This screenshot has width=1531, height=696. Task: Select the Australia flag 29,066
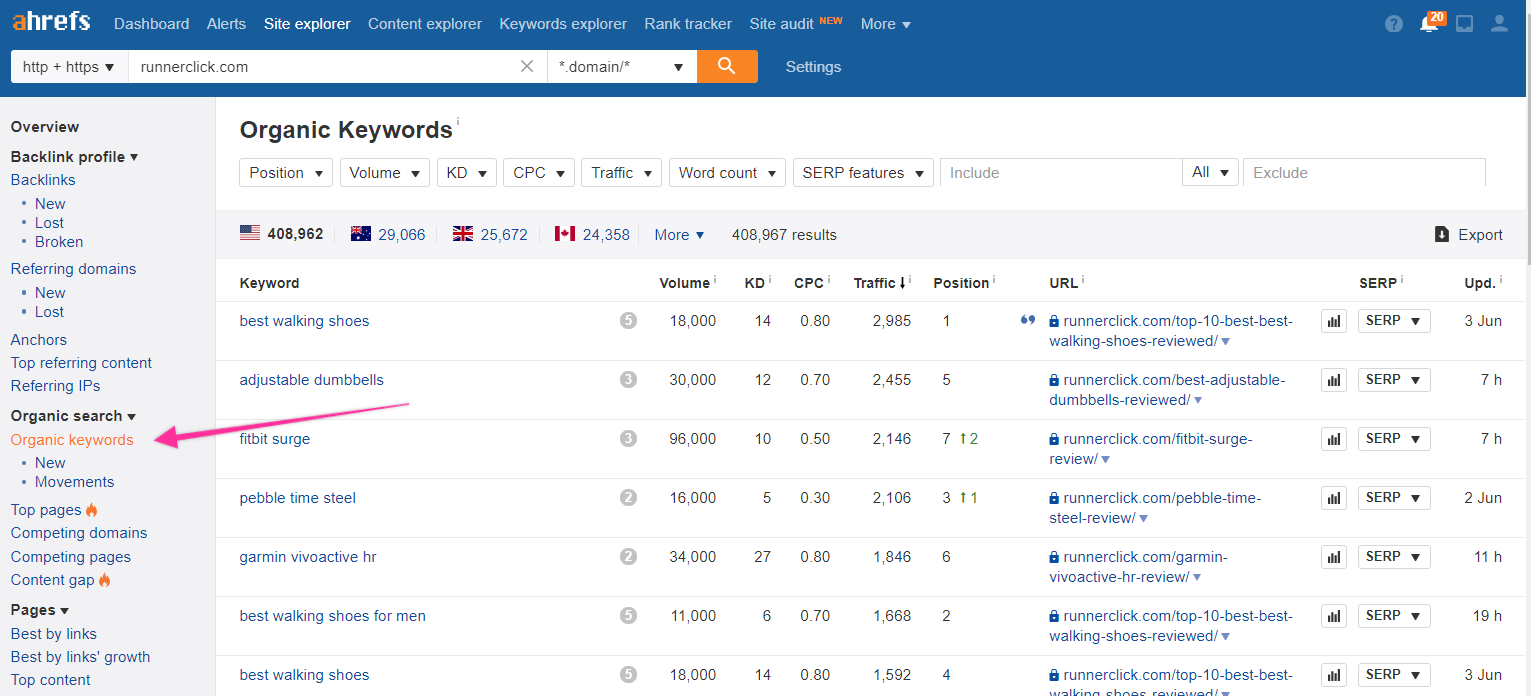tap(388, 235)
